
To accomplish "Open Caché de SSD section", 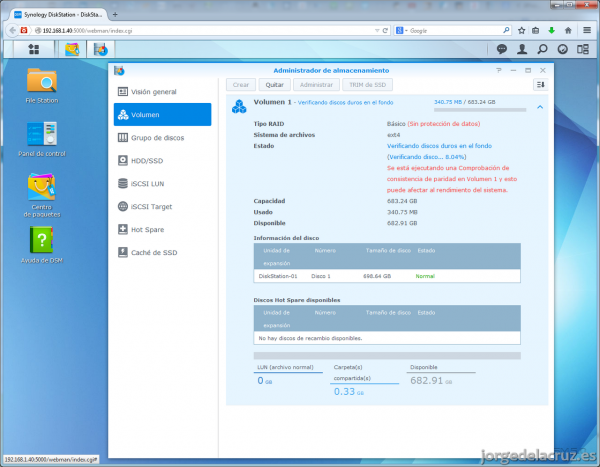I will 162,252.
